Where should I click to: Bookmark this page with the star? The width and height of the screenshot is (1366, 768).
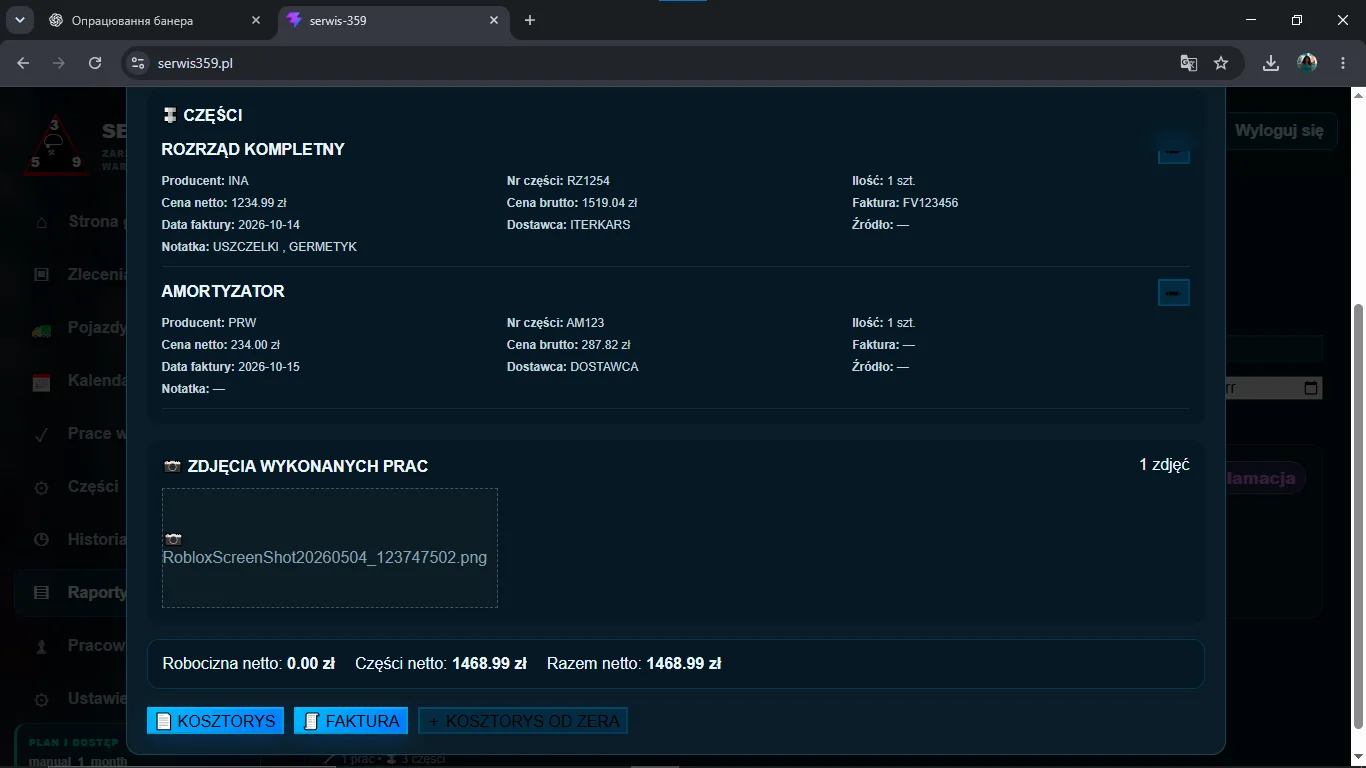click(1221, 63)
